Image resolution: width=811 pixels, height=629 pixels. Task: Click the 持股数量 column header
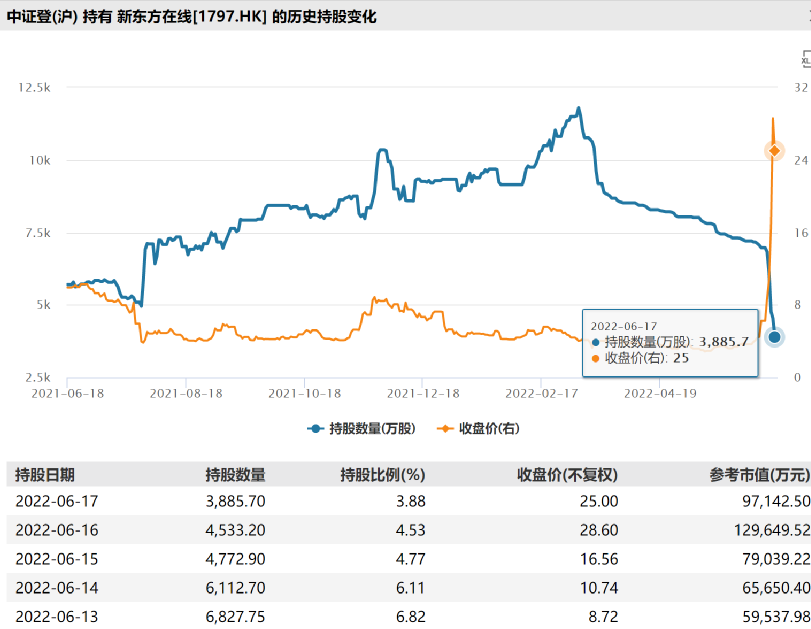[235, 474]
